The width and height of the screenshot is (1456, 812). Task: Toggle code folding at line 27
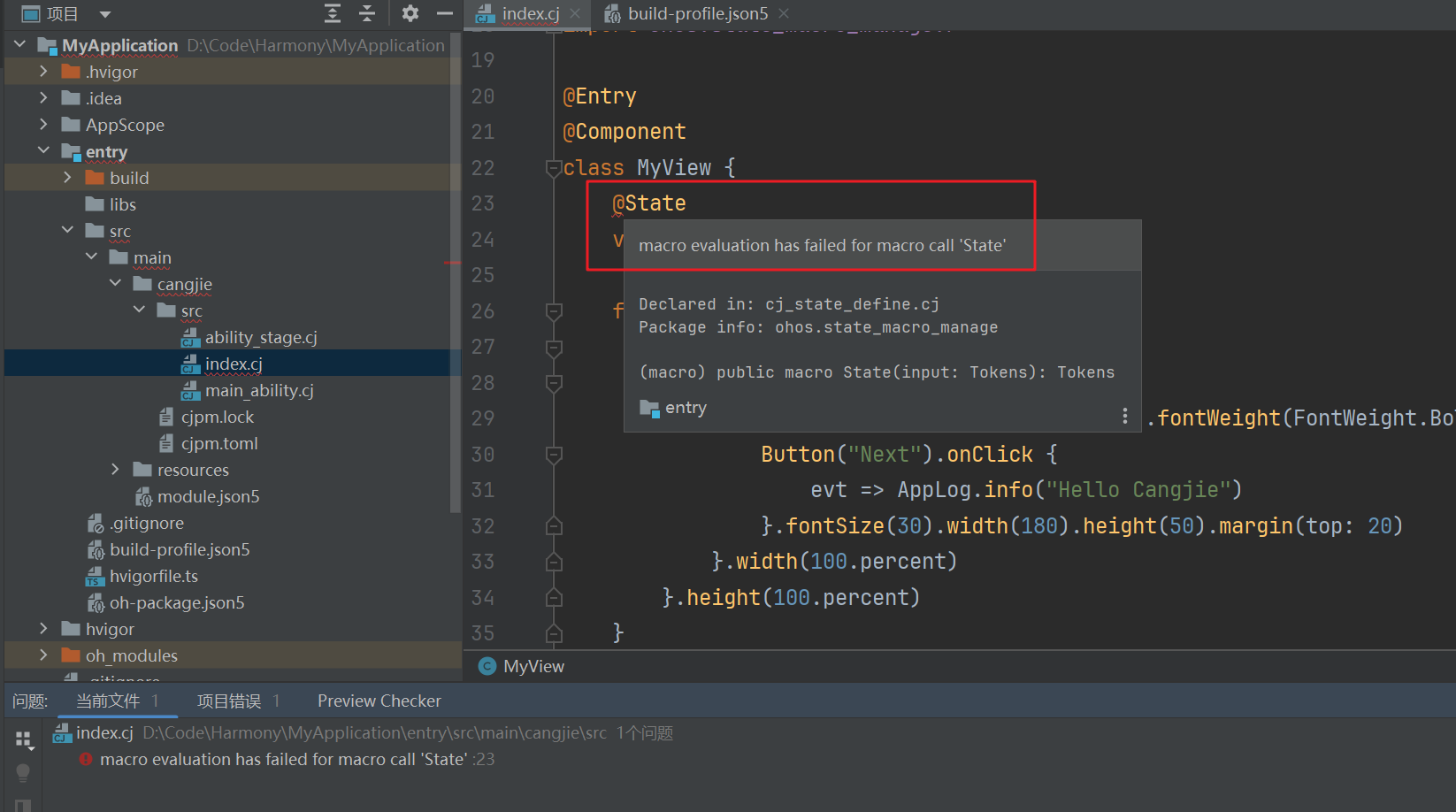554,348
